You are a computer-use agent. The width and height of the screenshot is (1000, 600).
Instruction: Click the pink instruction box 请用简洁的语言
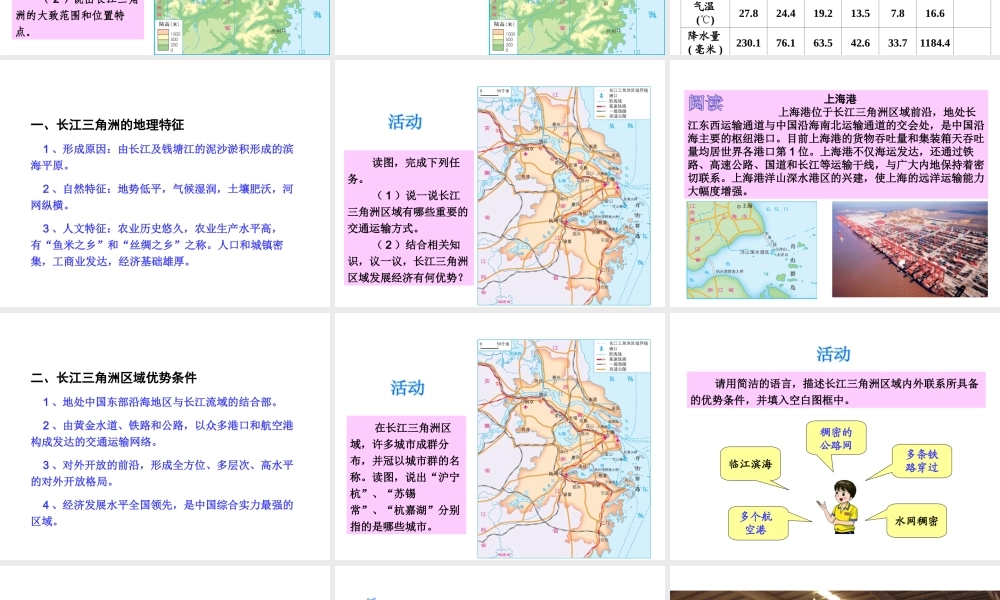point(835,391)
